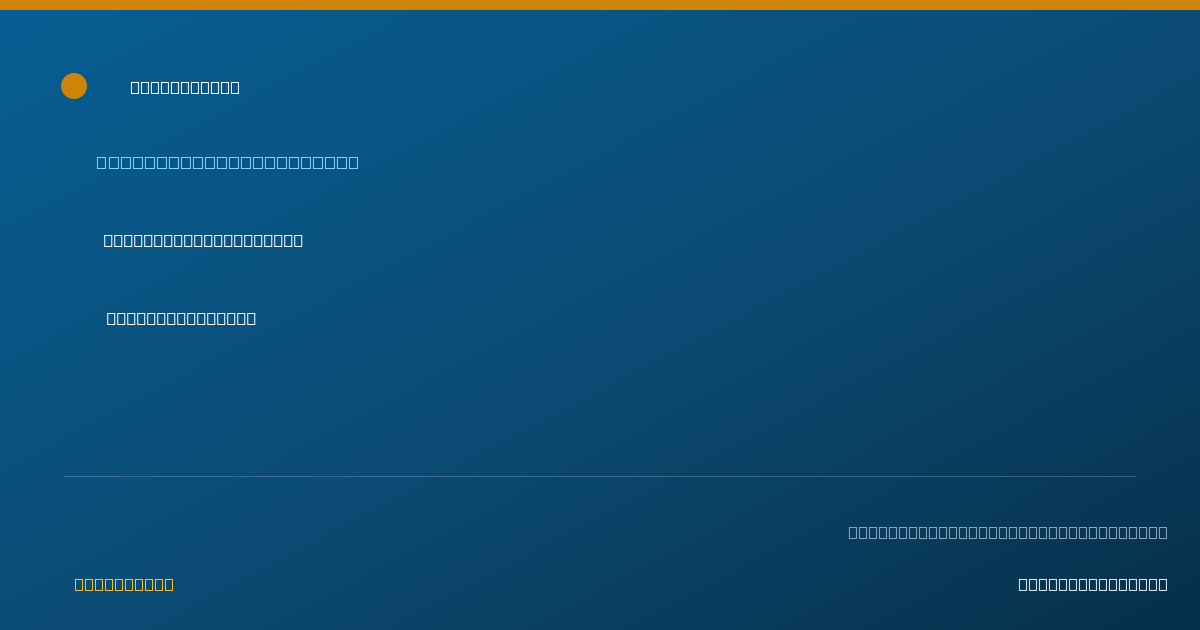Image resolution: width=1200 pixels, height=630 pixels.
Task: Click the shortest white text line above the divider
Action: 181,318
